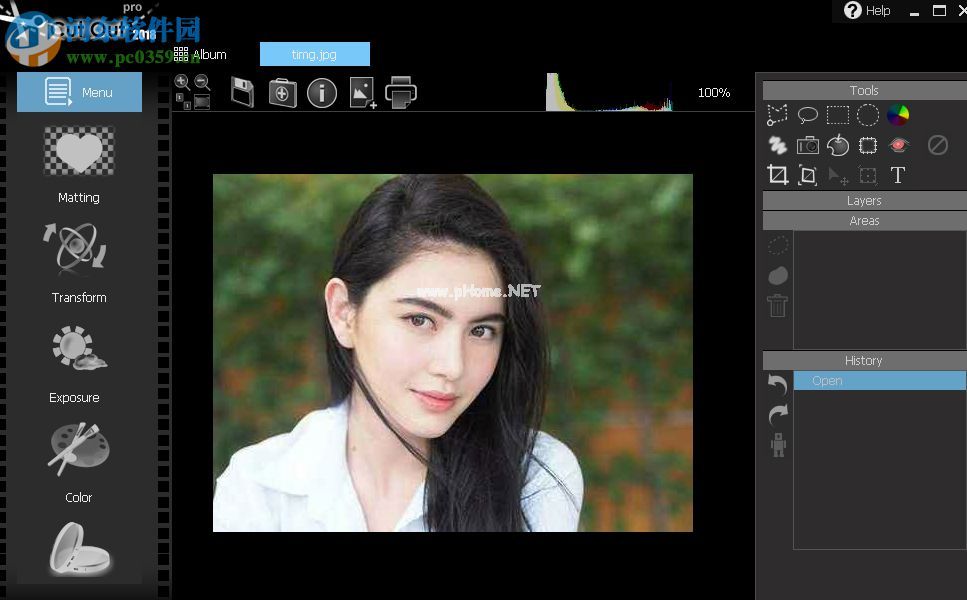Select the Crop tool
The height and width of the screenshot is (600, 967).
(x=777, y=176)
